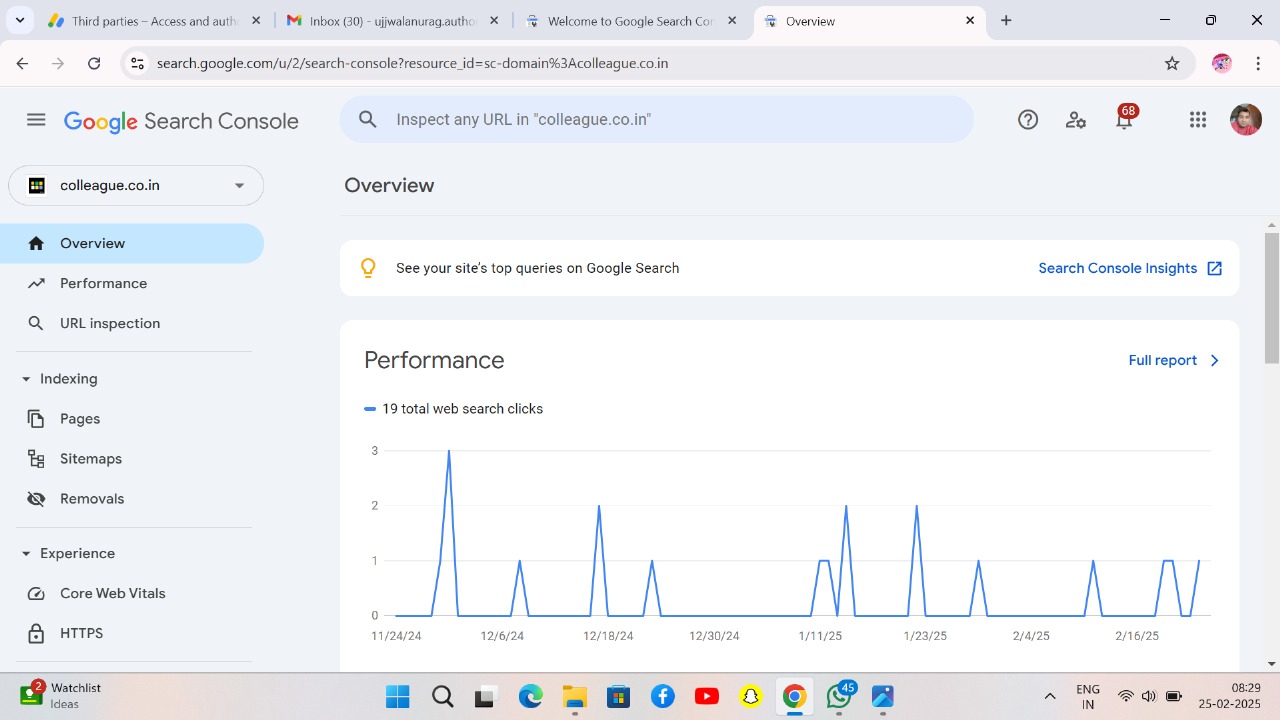This screenshot has width=1280, height=720.
Task: Click the Google Search Console logo
Action: (181, 121)
